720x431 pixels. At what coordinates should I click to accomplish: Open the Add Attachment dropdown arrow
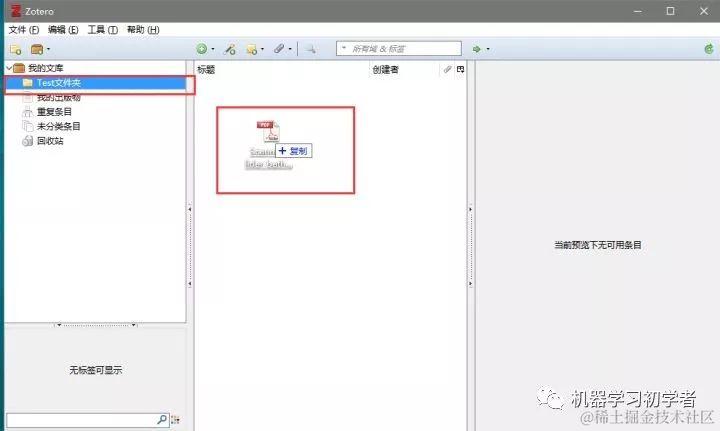coord(290,49)
